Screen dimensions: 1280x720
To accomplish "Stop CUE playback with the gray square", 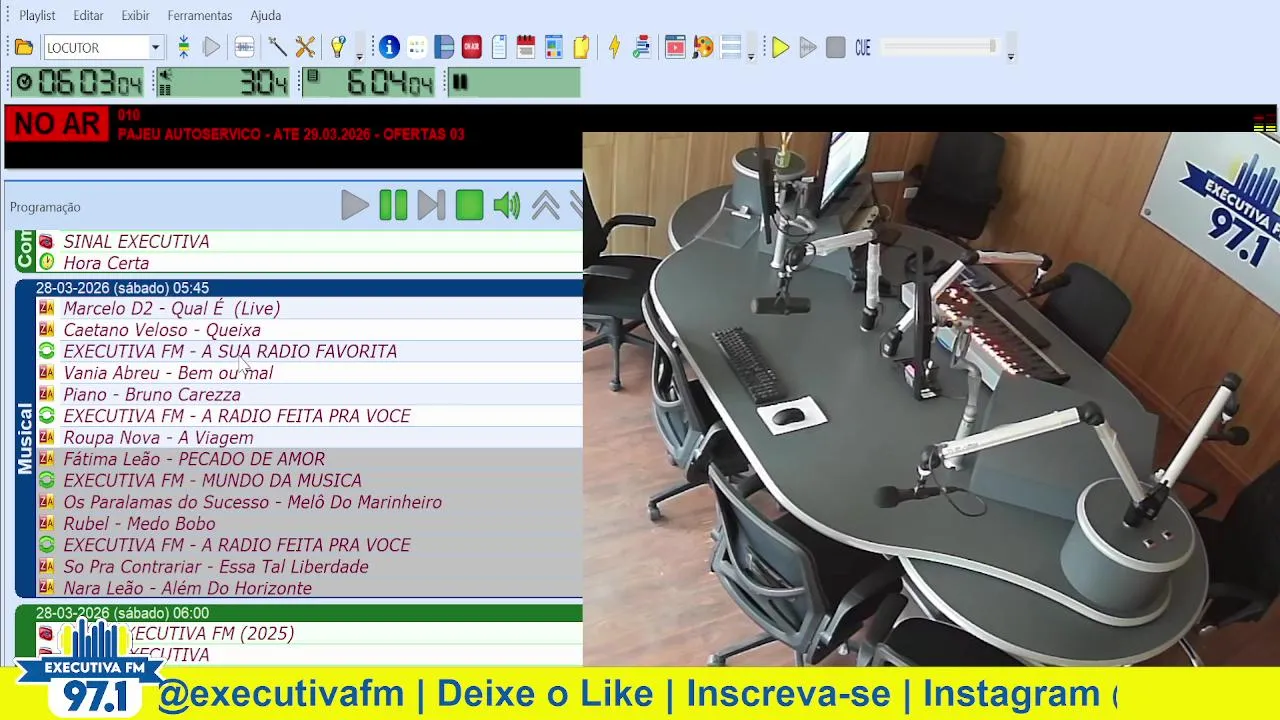I will pos(836,47).
